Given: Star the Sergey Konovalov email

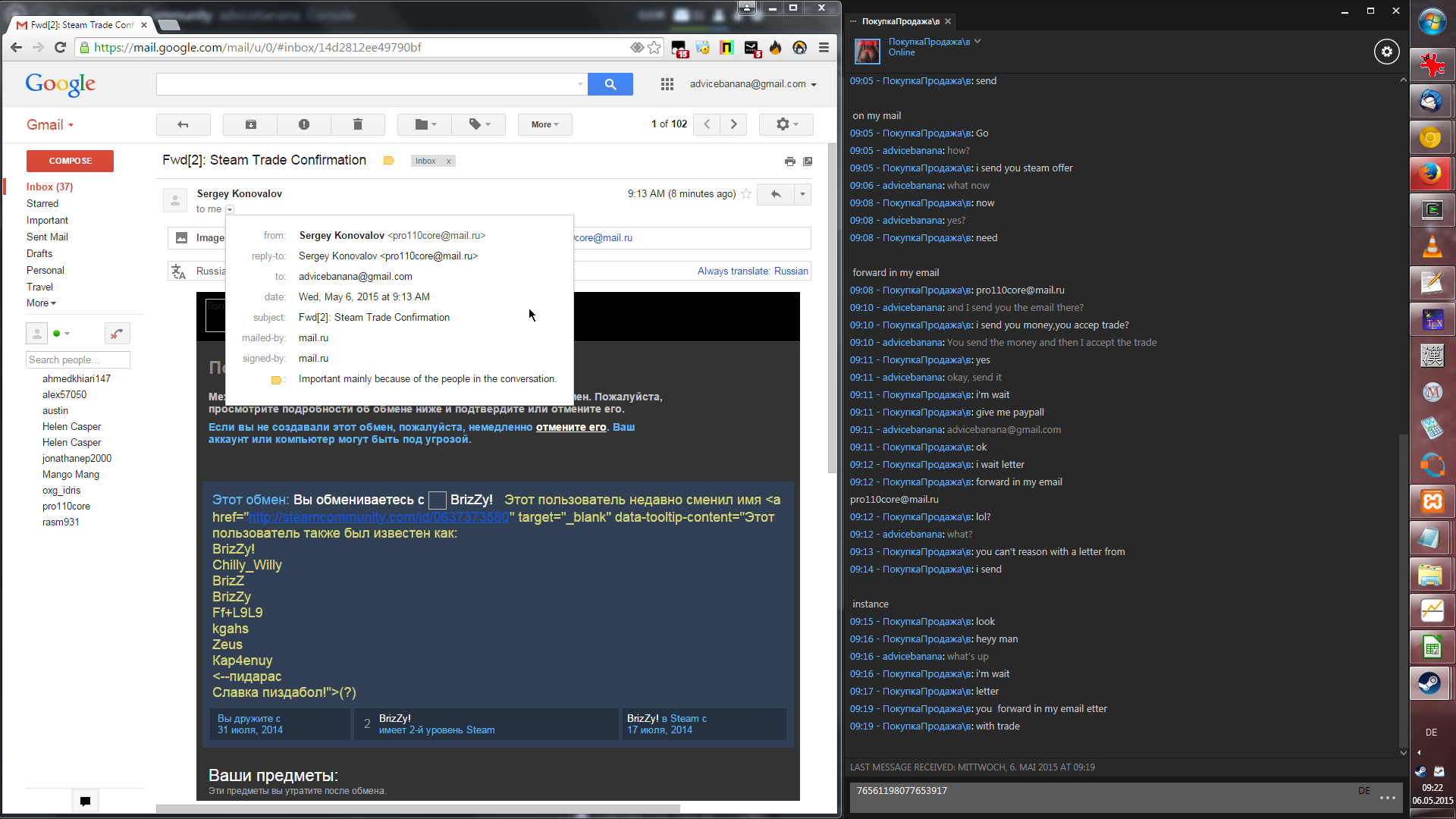Looking at the screenshot, I should (746, 194).
